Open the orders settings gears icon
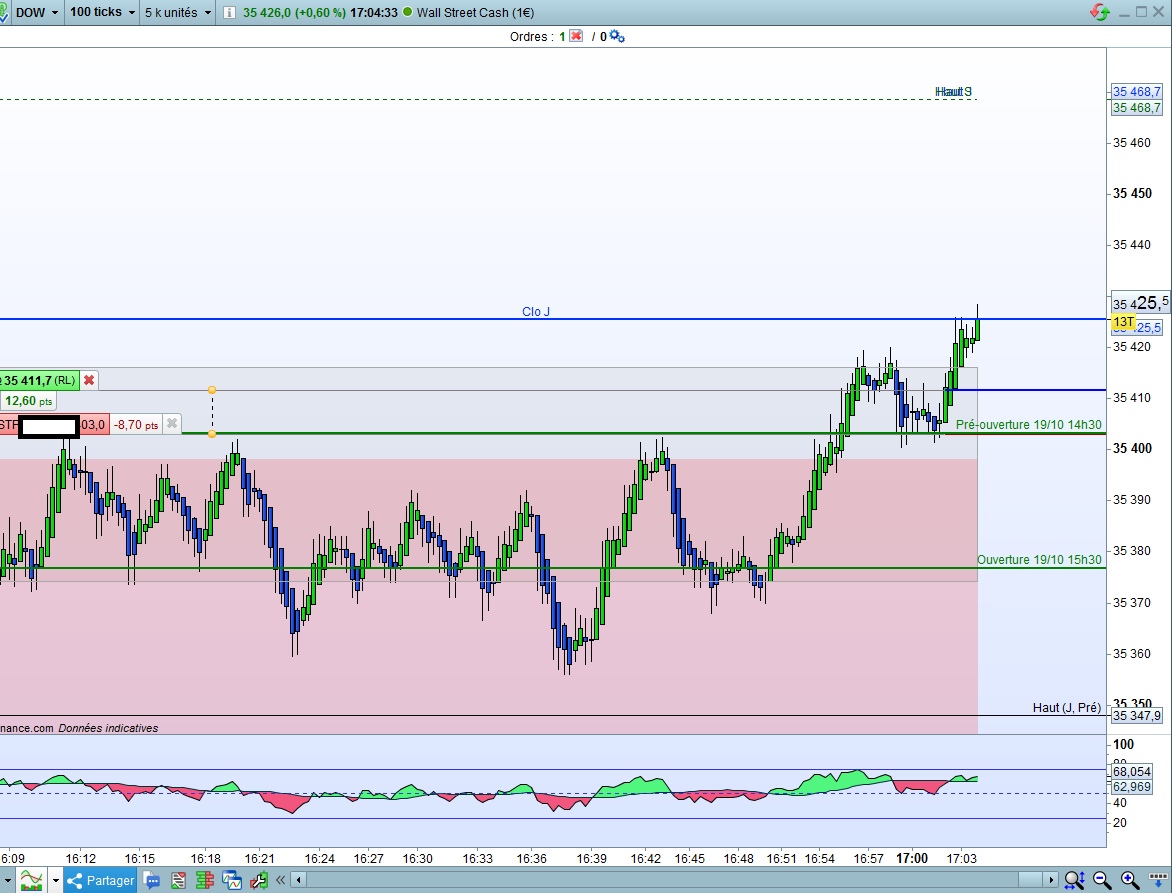 617,36
